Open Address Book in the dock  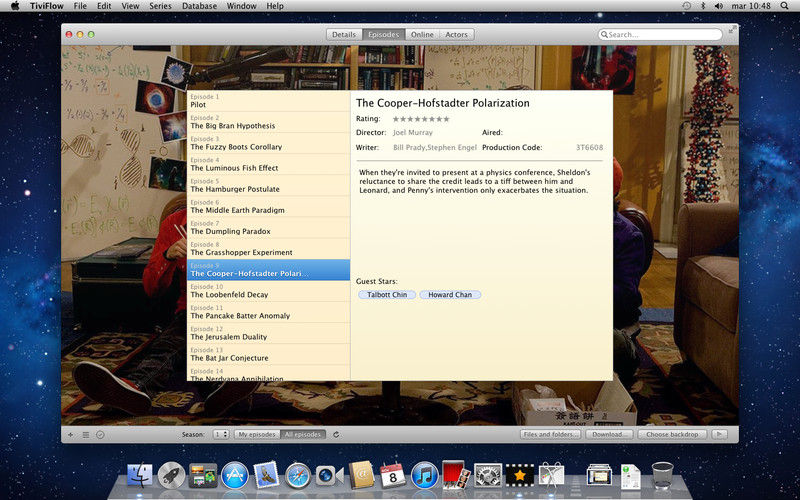tap(361, 475)
